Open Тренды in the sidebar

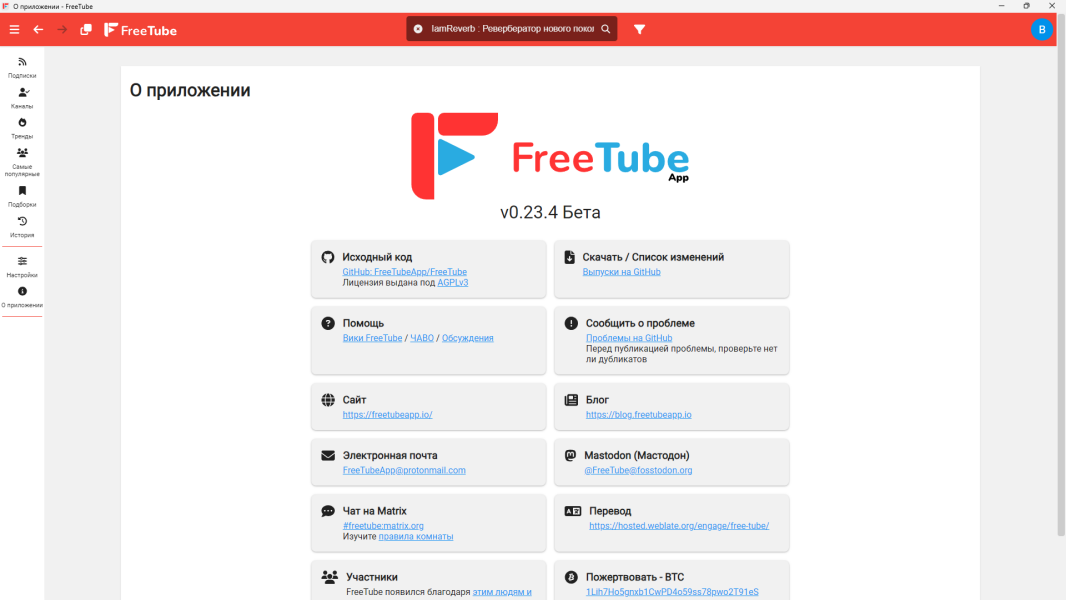(22, 128)
